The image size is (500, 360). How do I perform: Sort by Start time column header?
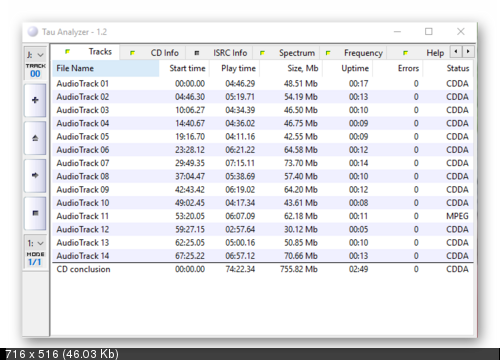click(184, 68)
